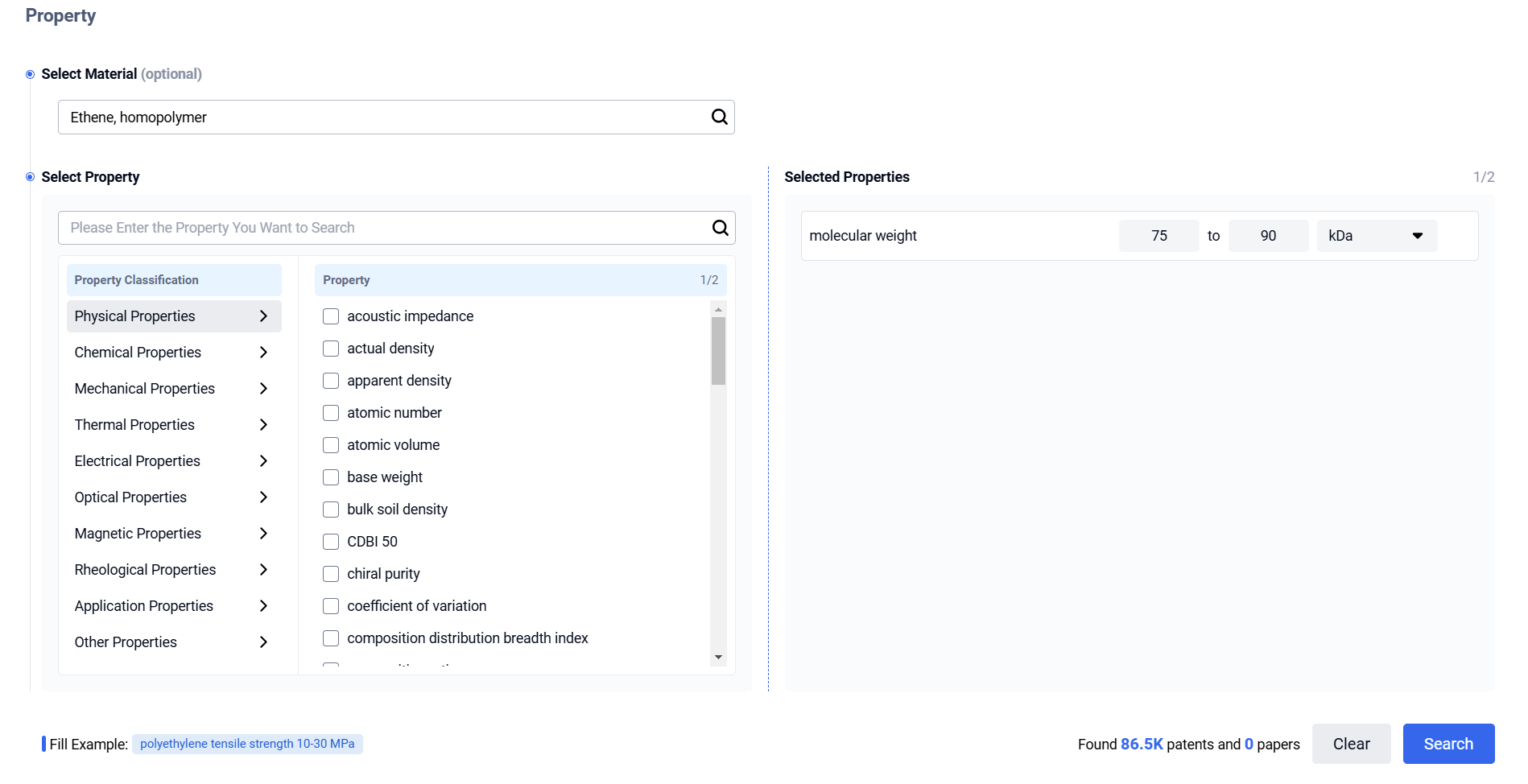Enable the CDBI 50 checkbox
This screenshot has width=1528, height=784.
[x=330, y=541]
